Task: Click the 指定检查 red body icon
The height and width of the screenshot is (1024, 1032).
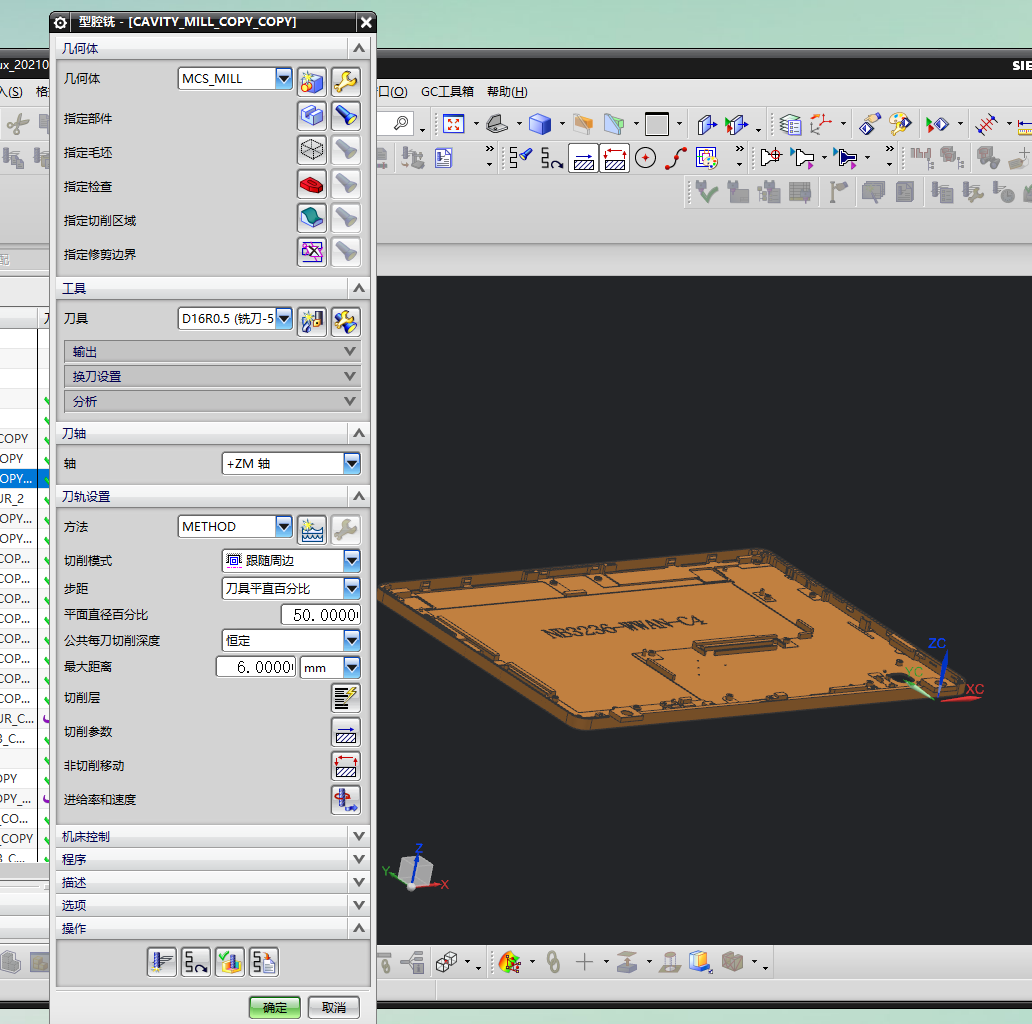Action: pos(312,184)
